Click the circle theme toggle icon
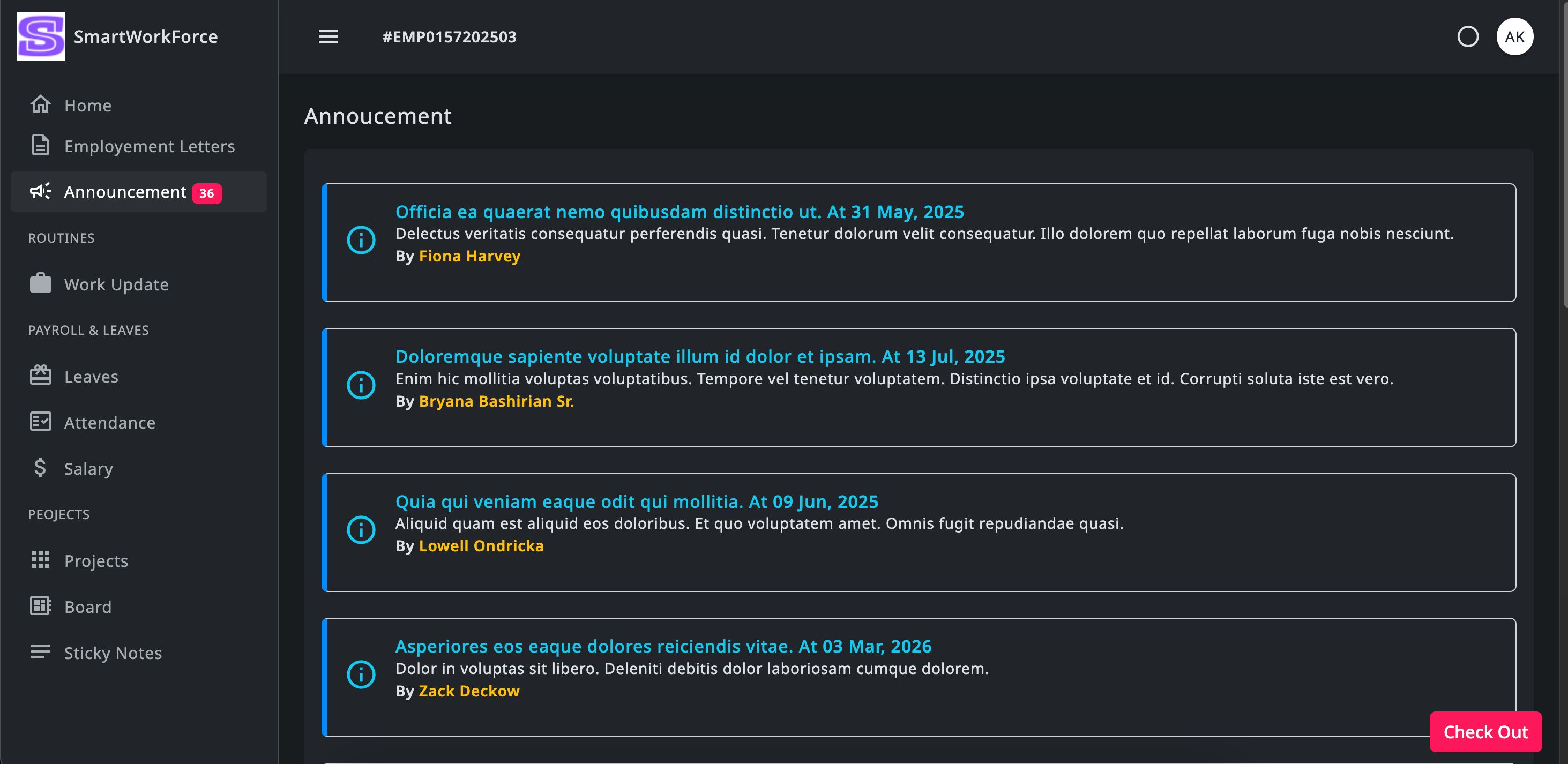 [x=1468, y=36]
